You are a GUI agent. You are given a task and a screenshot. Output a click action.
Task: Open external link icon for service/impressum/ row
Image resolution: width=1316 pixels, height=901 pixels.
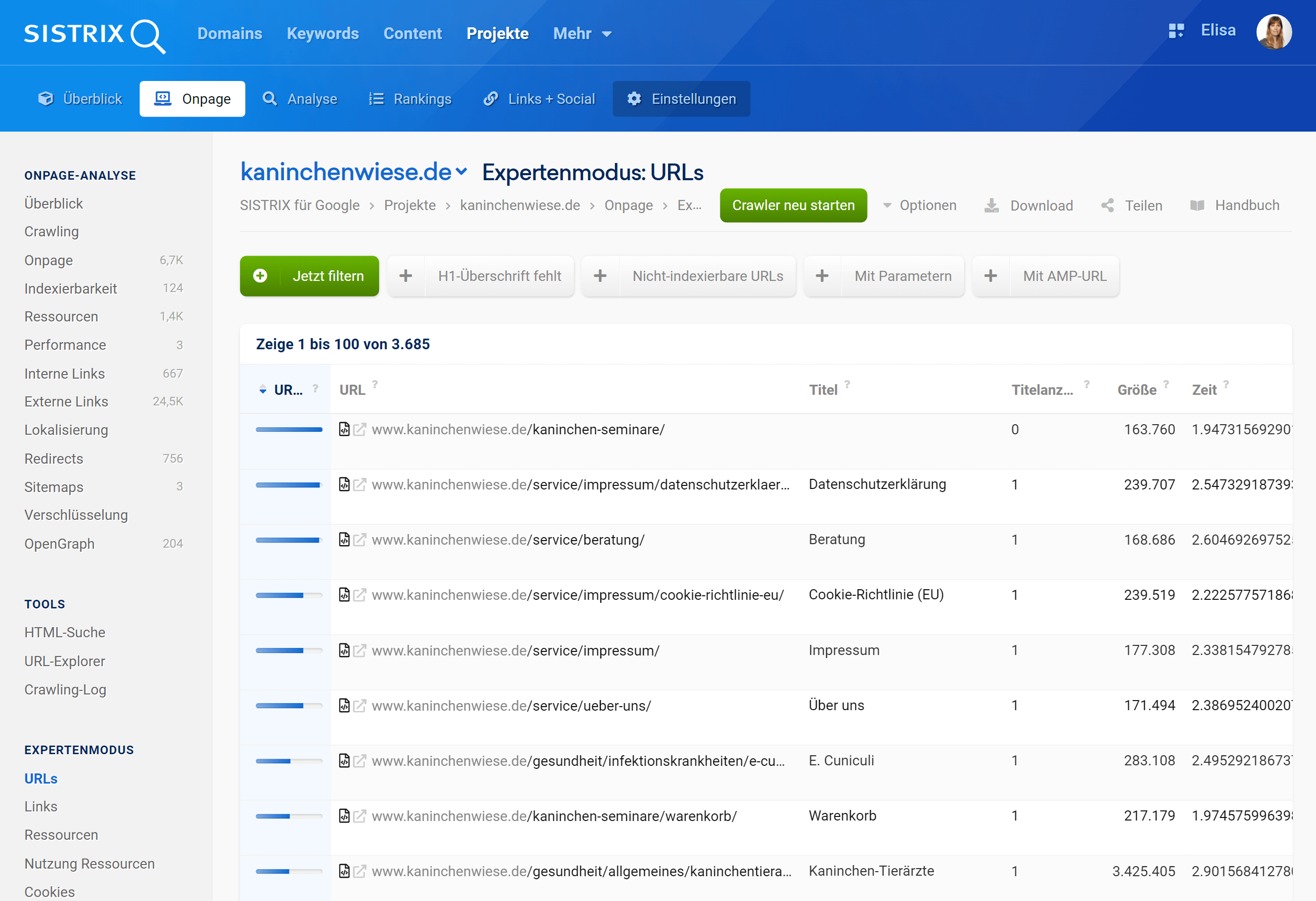pos(359,650)
